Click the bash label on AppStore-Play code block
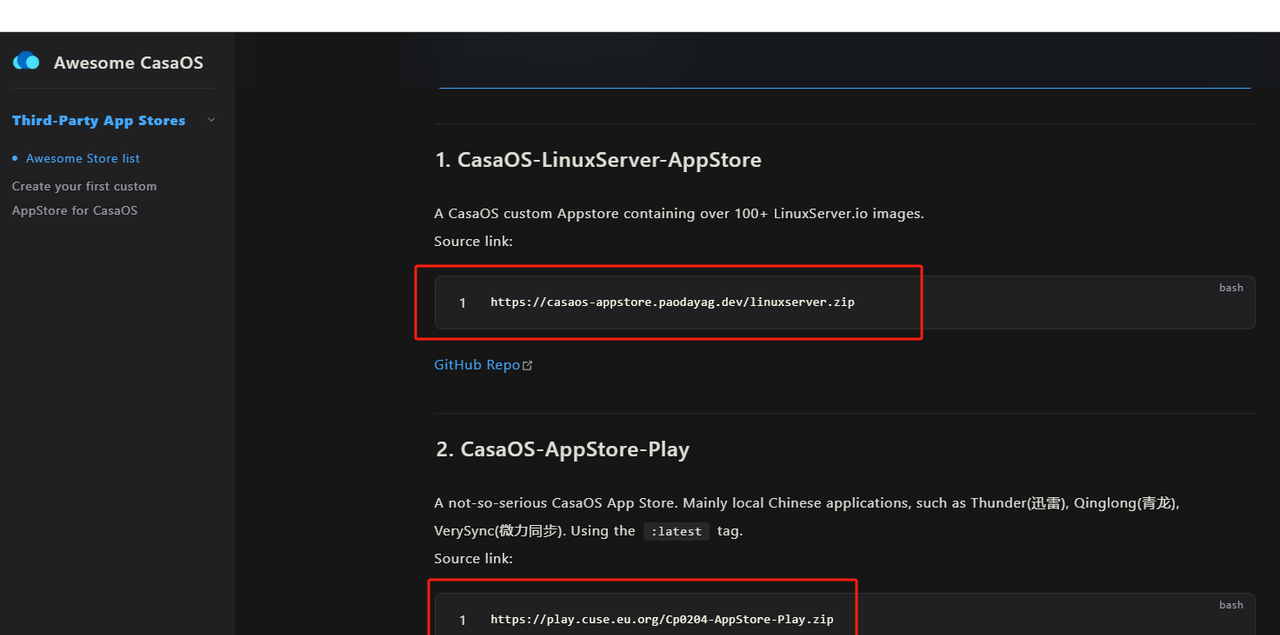Viewport: 1280px width, 635px height. 1231,605
